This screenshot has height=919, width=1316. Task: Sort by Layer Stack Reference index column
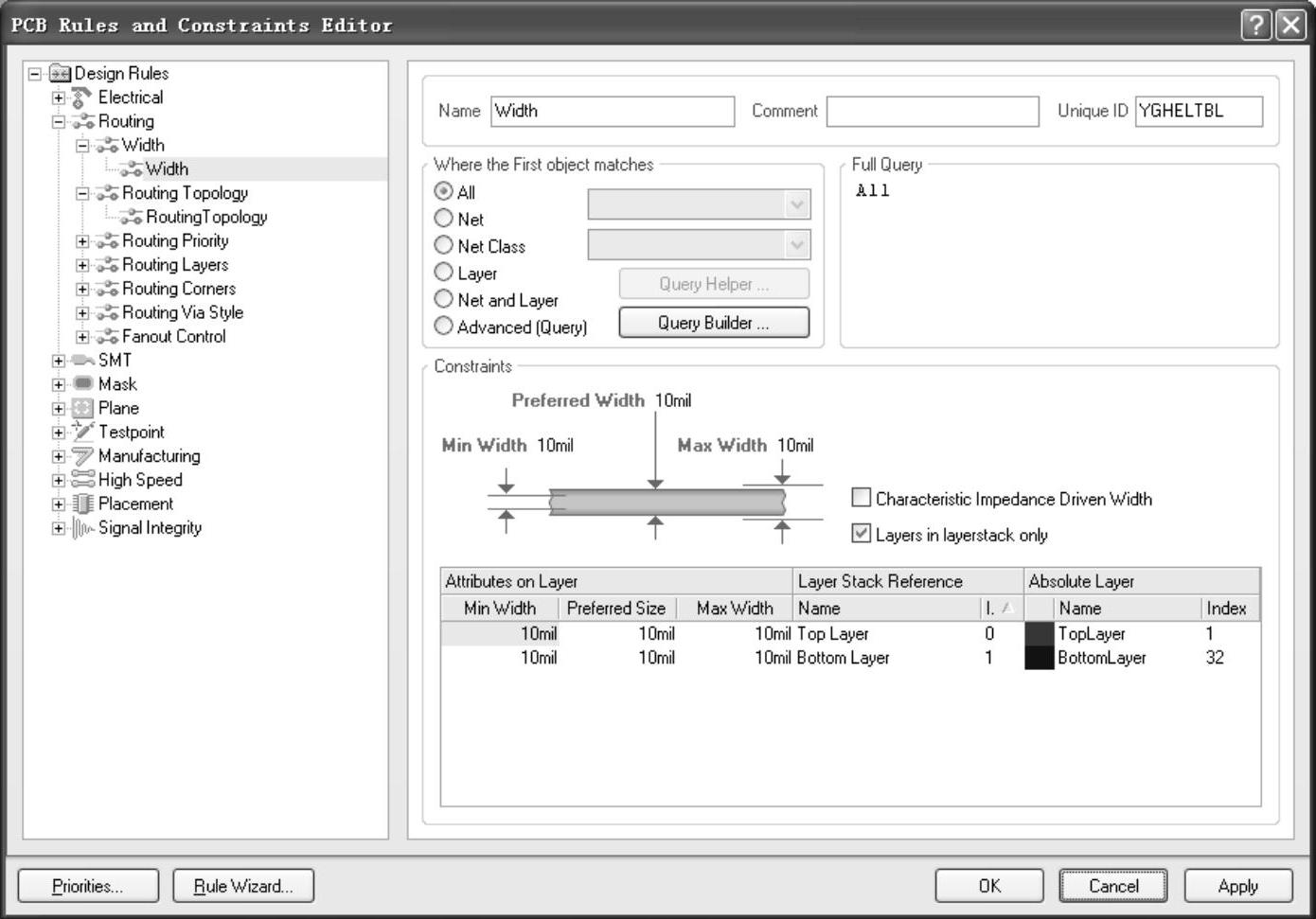click(1001, 609)
